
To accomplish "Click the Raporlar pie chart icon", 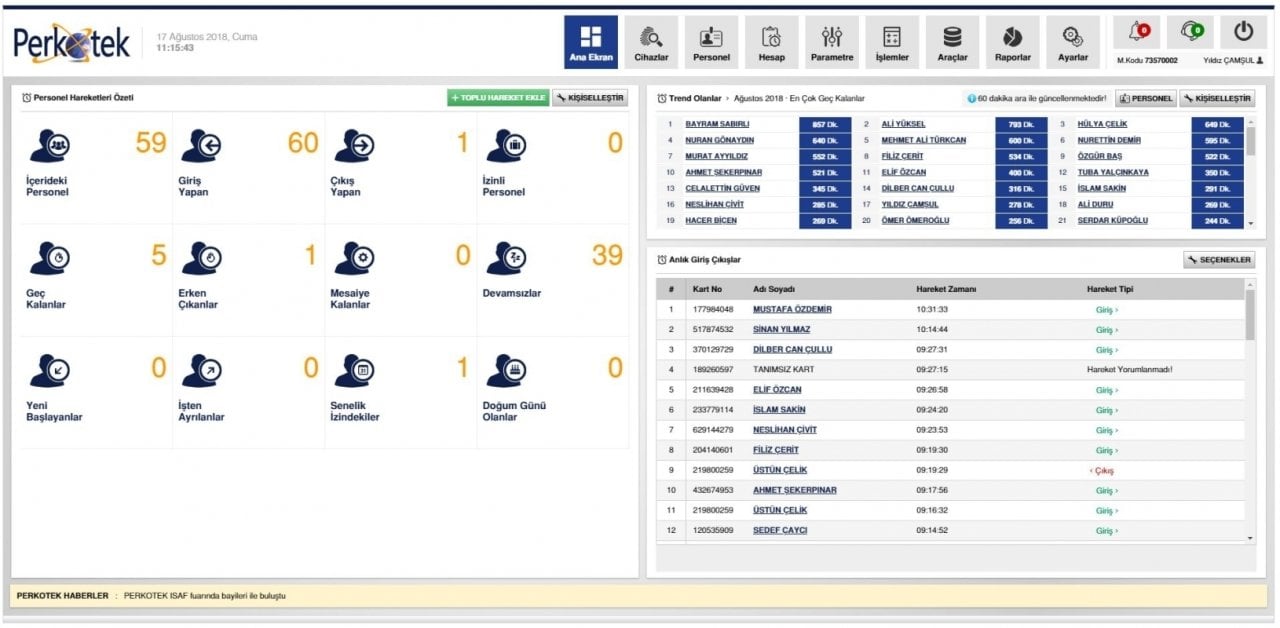I will [x=1012, y=37].
